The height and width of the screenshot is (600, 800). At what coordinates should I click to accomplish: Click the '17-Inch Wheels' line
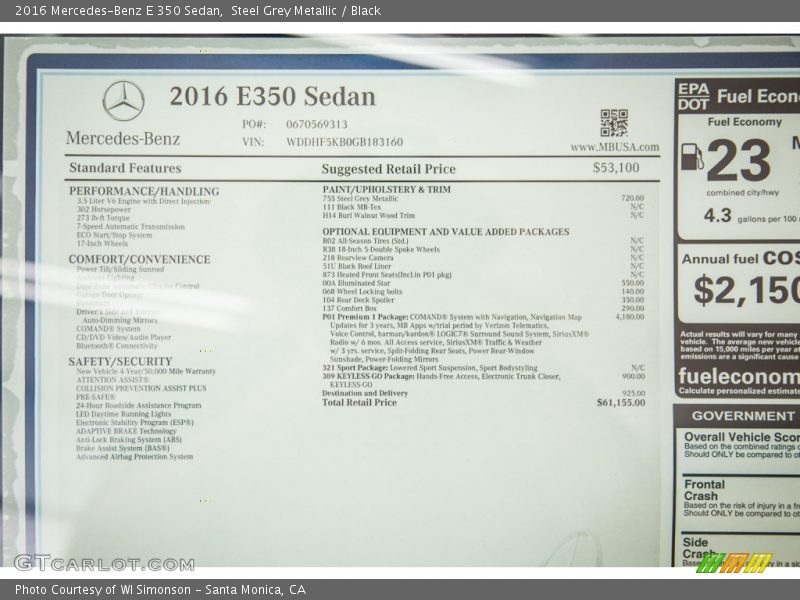pos(102,243)
